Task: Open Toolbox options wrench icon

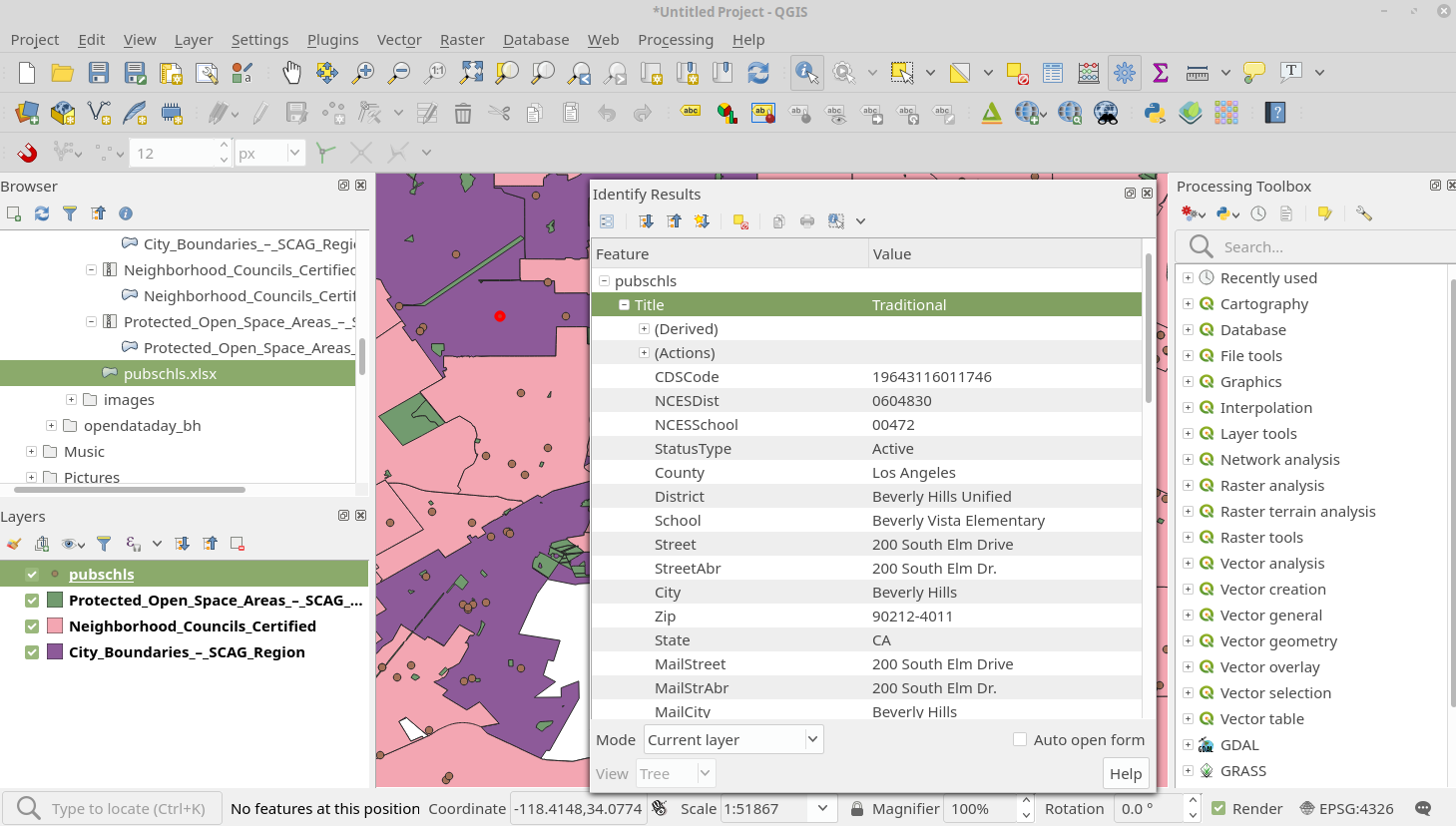Action: [x=1364, y=213]
